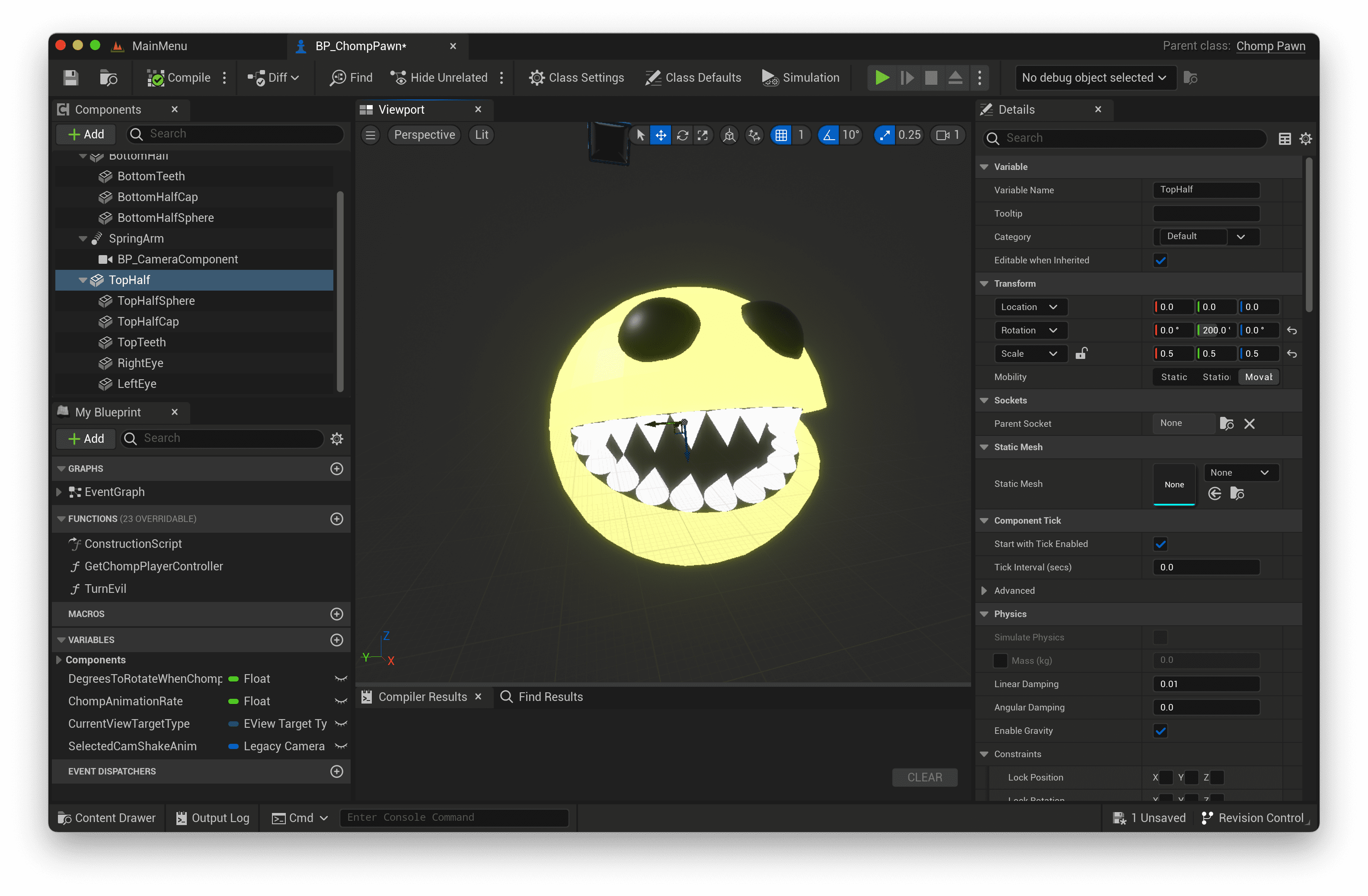This screenshot has width=1368, height=896.
Task: Select the rotate transform tool in viewport
Action: pyautogui.click(x=682, y=135)
